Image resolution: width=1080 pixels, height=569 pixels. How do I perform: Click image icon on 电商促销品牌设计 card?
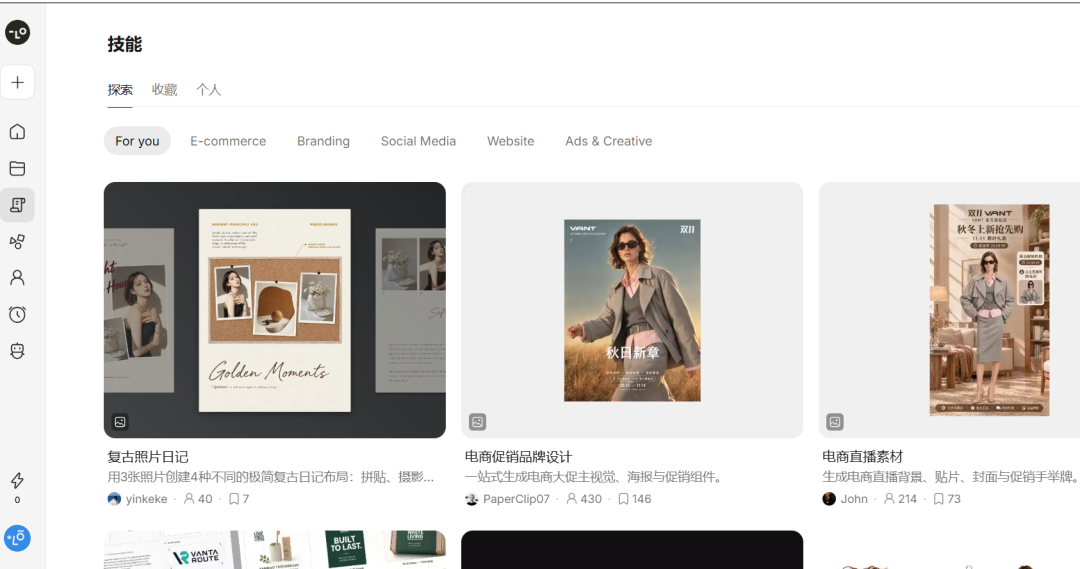coord(477,422)
